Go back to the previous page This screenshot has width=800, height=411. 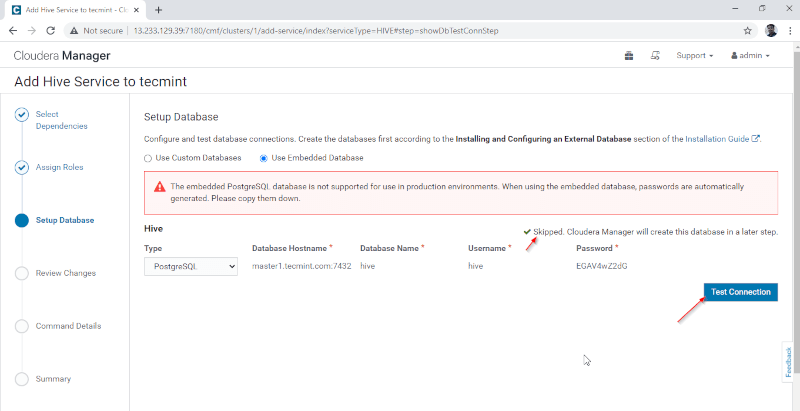12,30
